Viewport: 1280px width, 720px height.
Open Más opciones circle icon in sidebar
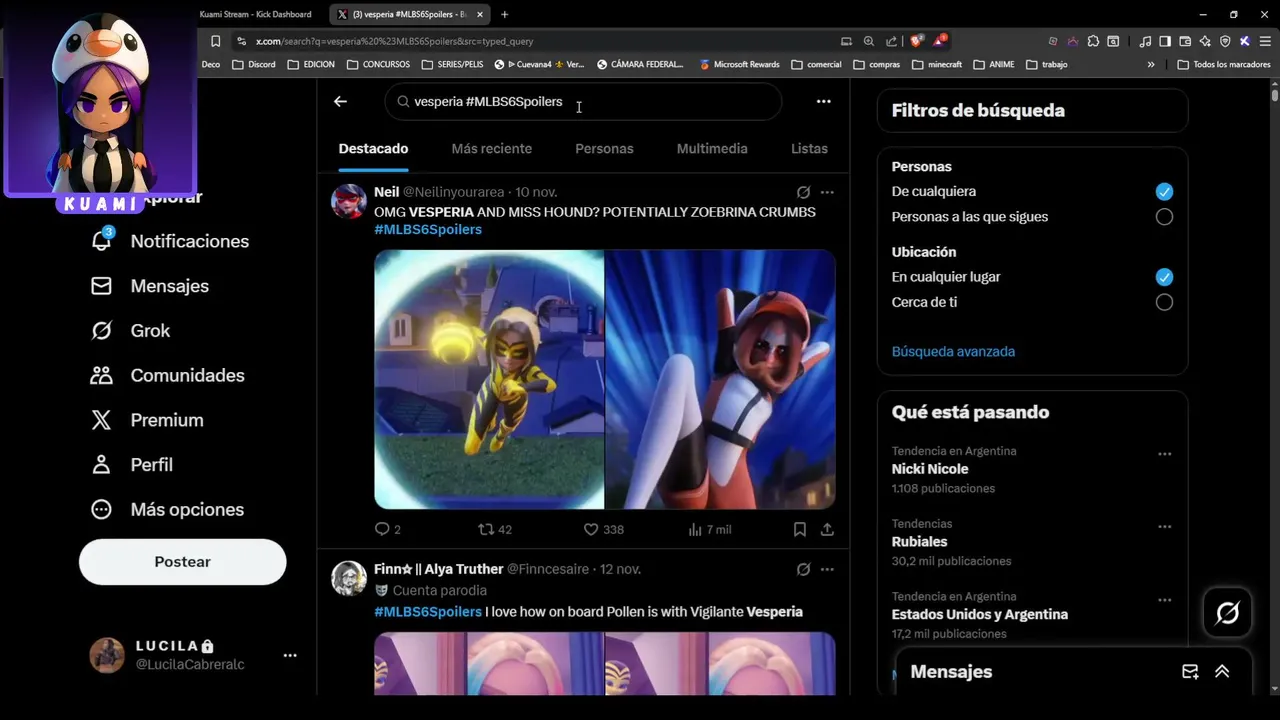(x=101, y=509)
